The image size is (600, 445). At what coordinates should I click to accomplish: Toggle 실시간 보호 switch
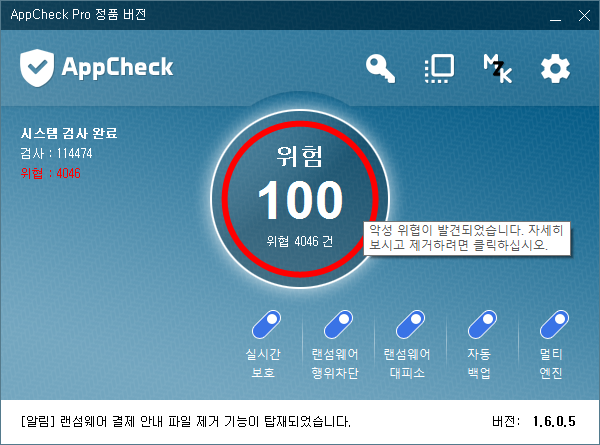(266, 326)
